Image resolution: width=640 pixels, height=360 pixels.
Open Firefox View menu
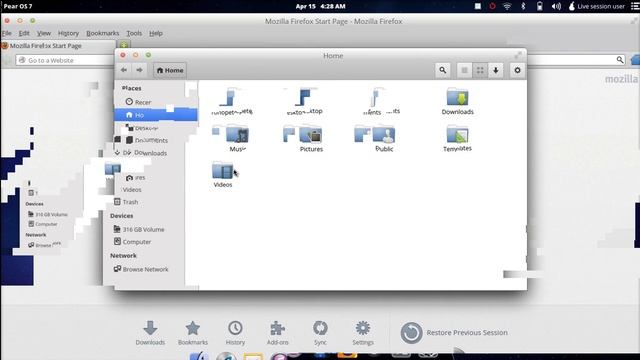(x=44, y=33)
